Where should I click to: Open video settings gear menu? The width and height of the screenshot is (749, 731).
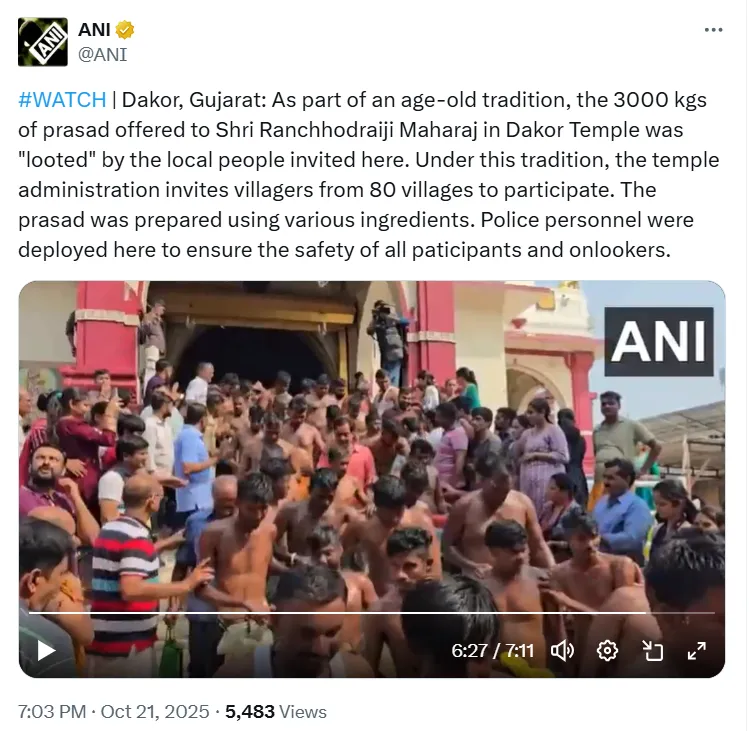607,651
